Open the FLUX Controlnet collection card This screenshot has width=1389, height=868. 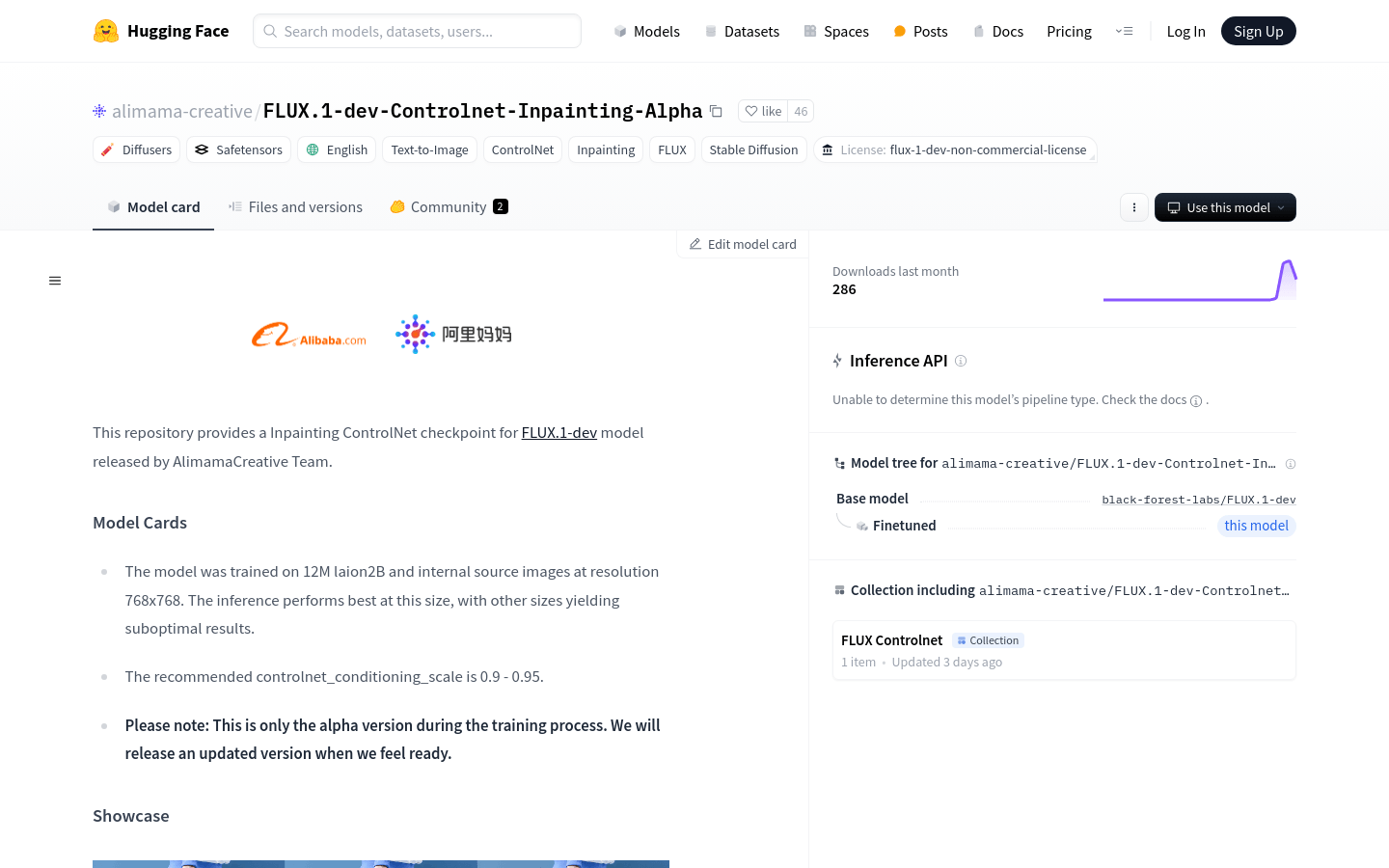coord(1064,651)
